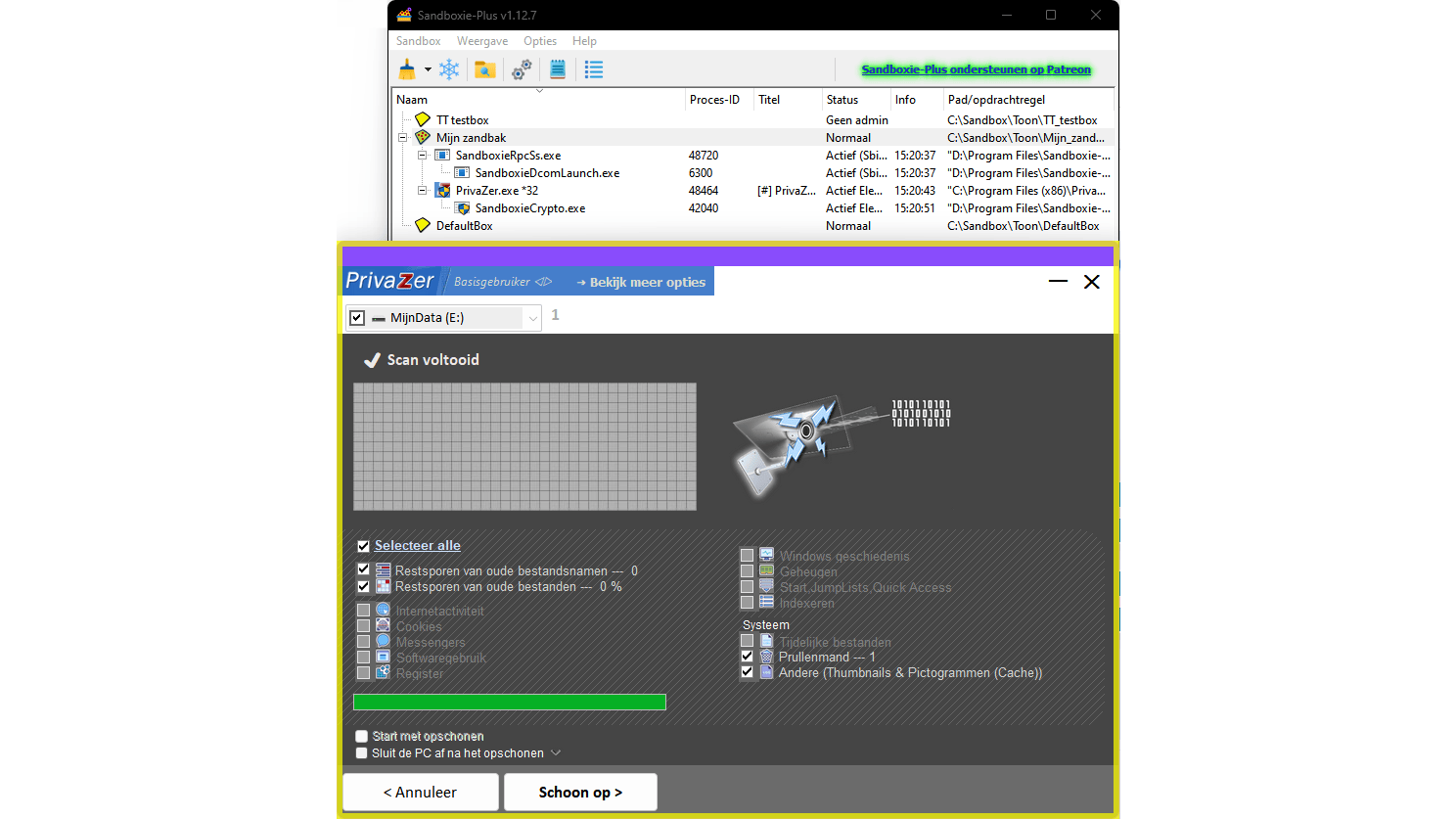Click the bulleted list icon in Sandboxie toolbar
1456x819 pixels.
pyautogui.click(x=594, y=69)
